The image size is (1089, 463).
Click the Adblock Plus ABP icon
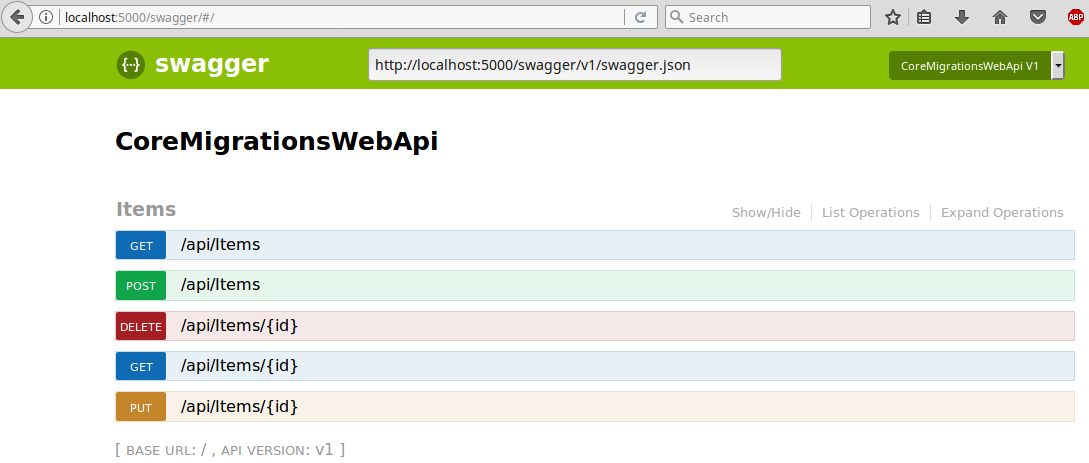(x=1076, y=17)
